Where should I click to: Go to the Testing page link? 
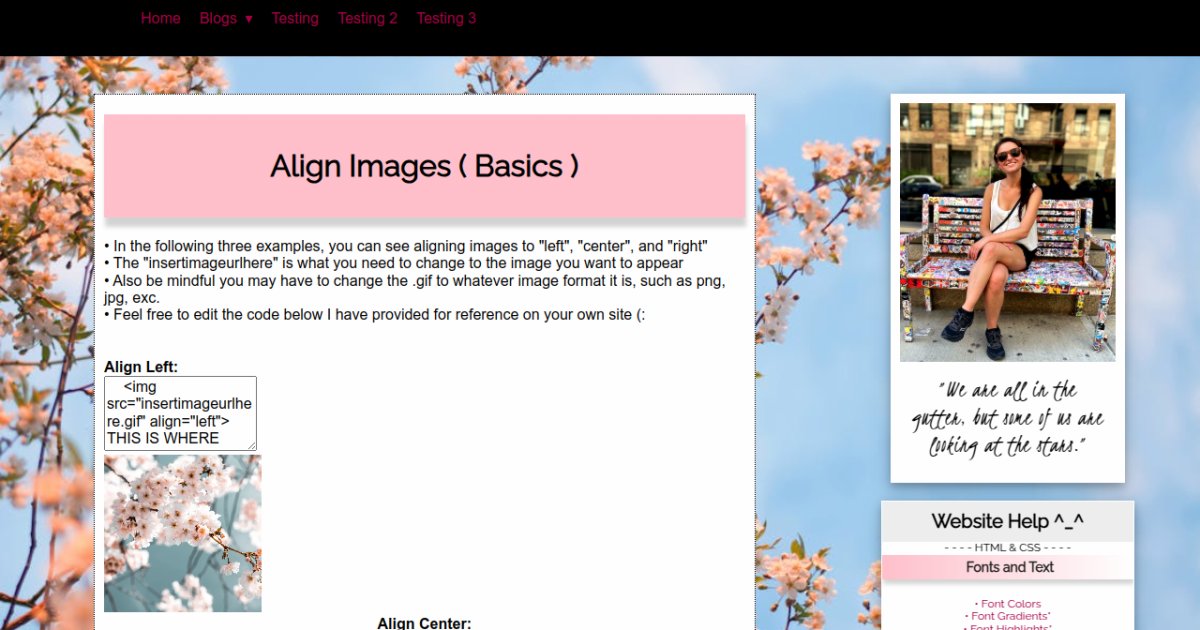coord(295,18)
